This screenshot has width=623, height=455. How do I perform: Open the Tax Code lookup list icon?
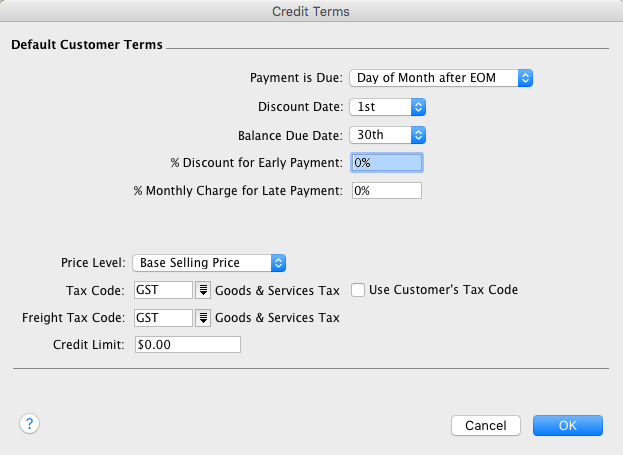tap(203, 290)
